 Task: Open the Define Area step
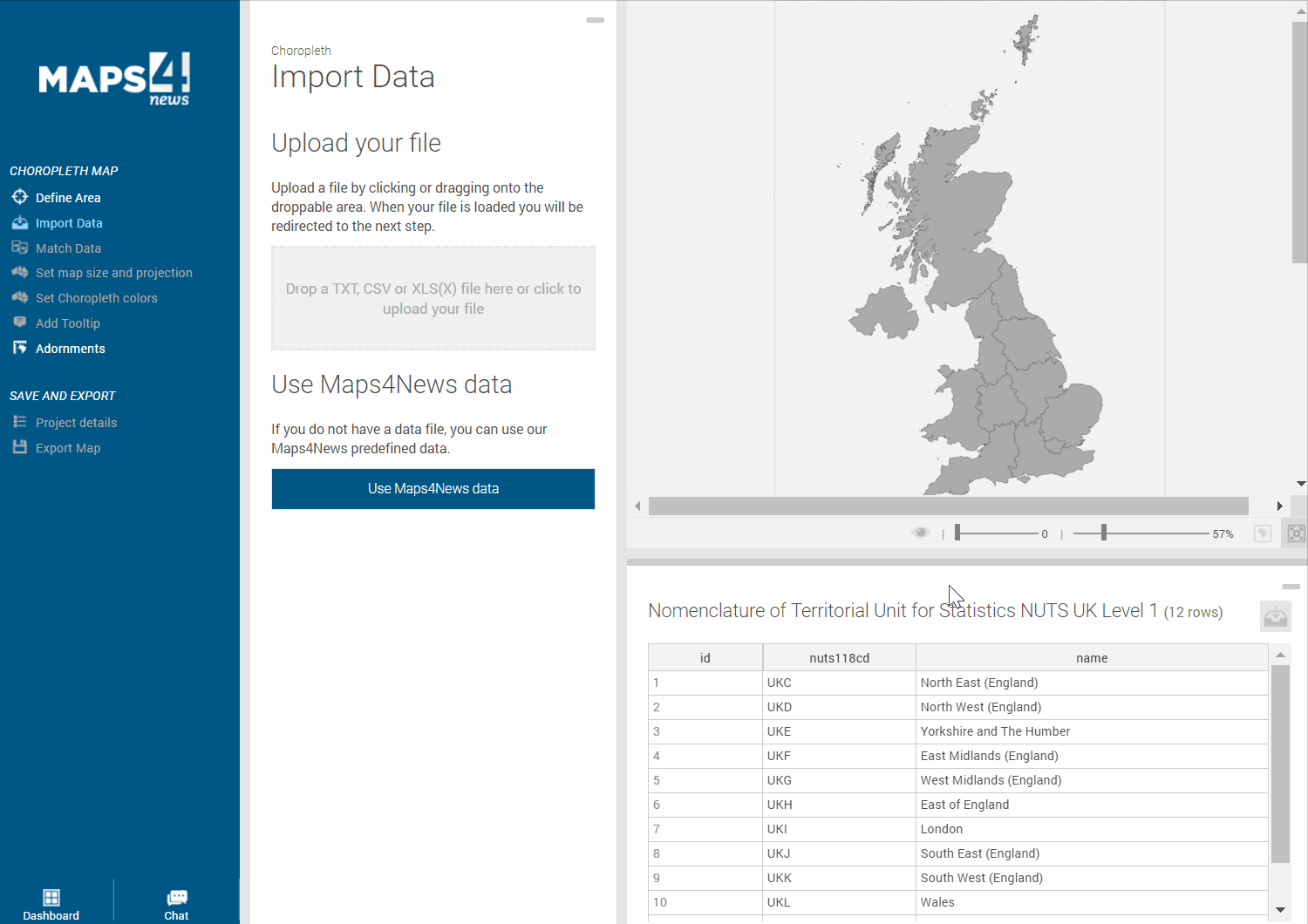tap(68, 198)
